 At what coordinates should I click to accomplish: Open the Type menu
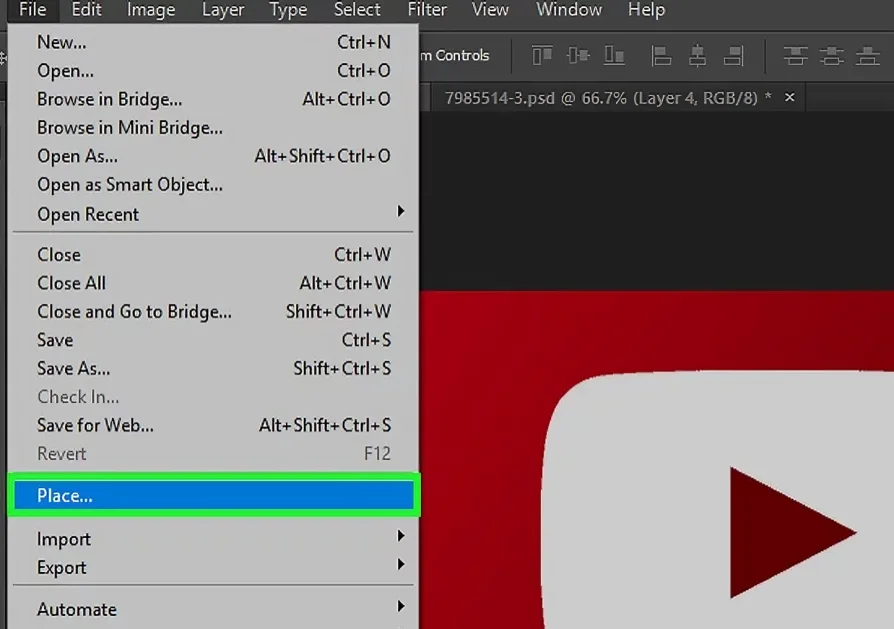[288, 10]
